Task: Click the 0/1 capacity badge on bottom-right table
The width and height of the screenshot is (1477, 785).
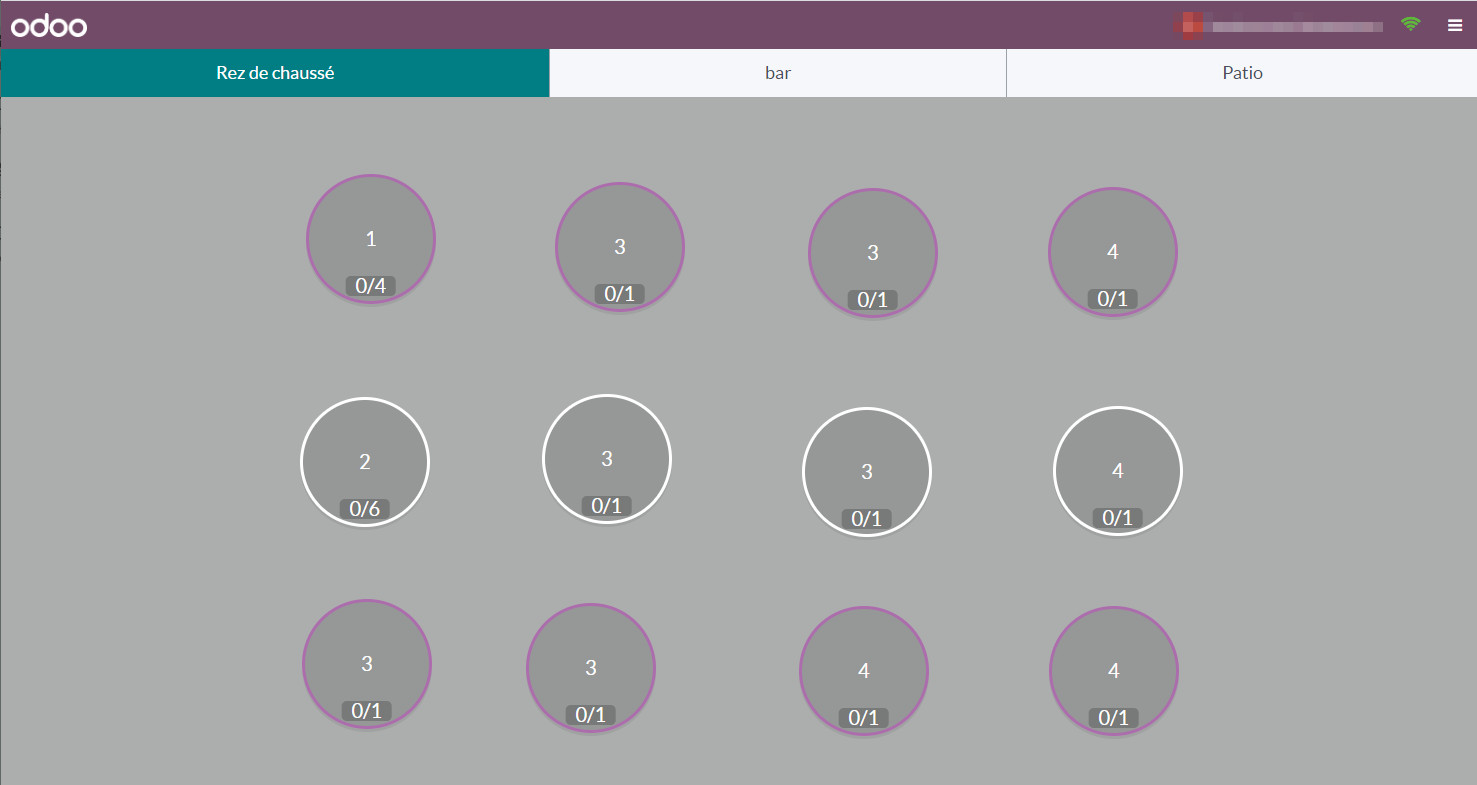Action: pyautogui.click(x=1113, y=717)
